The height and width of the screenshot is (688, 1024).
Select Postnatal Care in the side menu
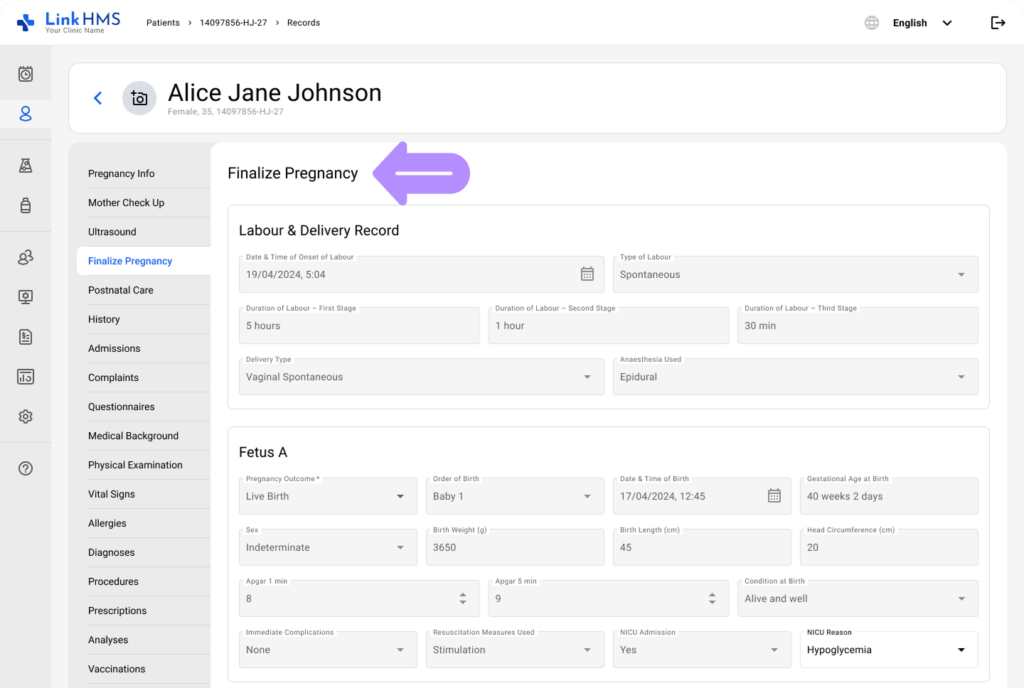[121, 290]
